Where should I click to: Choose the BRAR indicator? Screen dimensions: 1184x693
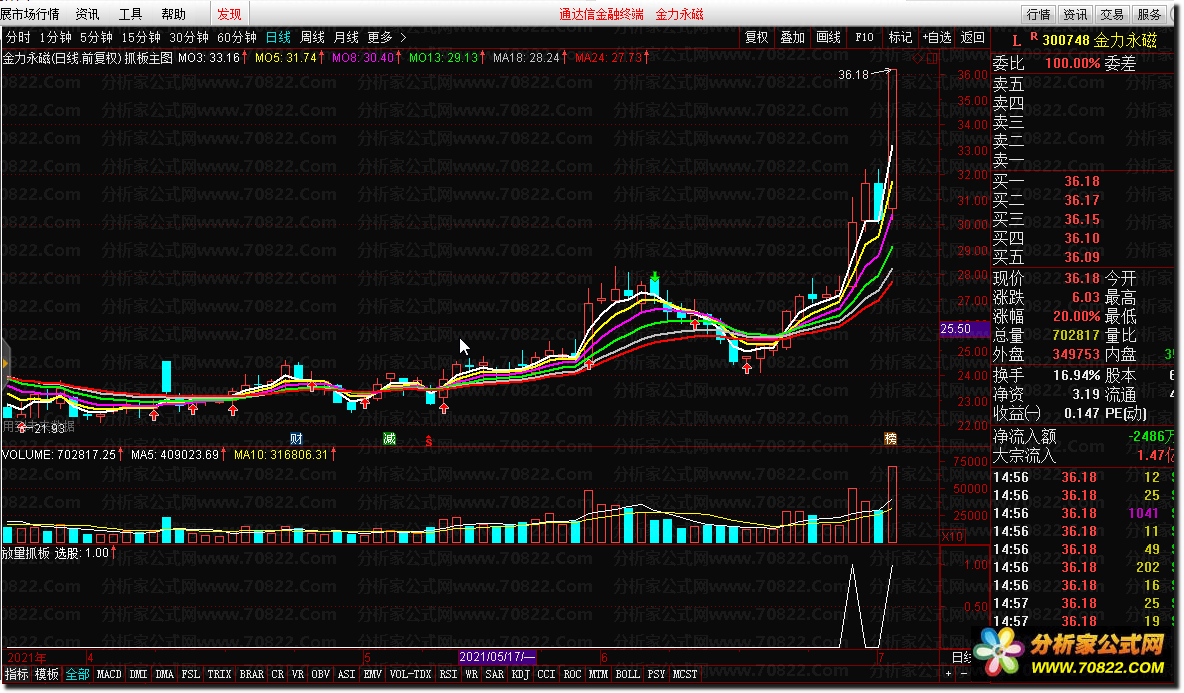click(251, 674)
